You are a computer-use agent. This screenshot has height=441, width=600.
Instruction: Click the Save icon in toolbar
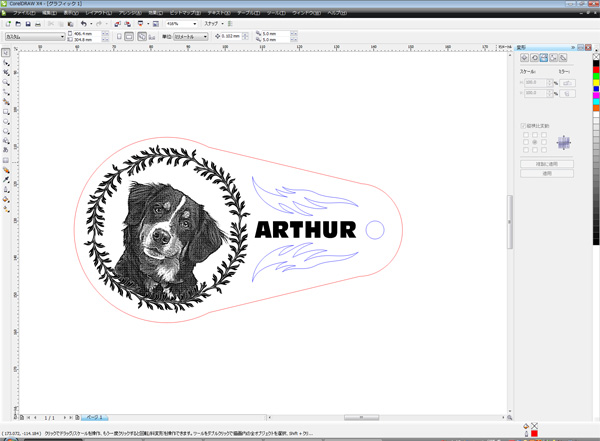28,24
